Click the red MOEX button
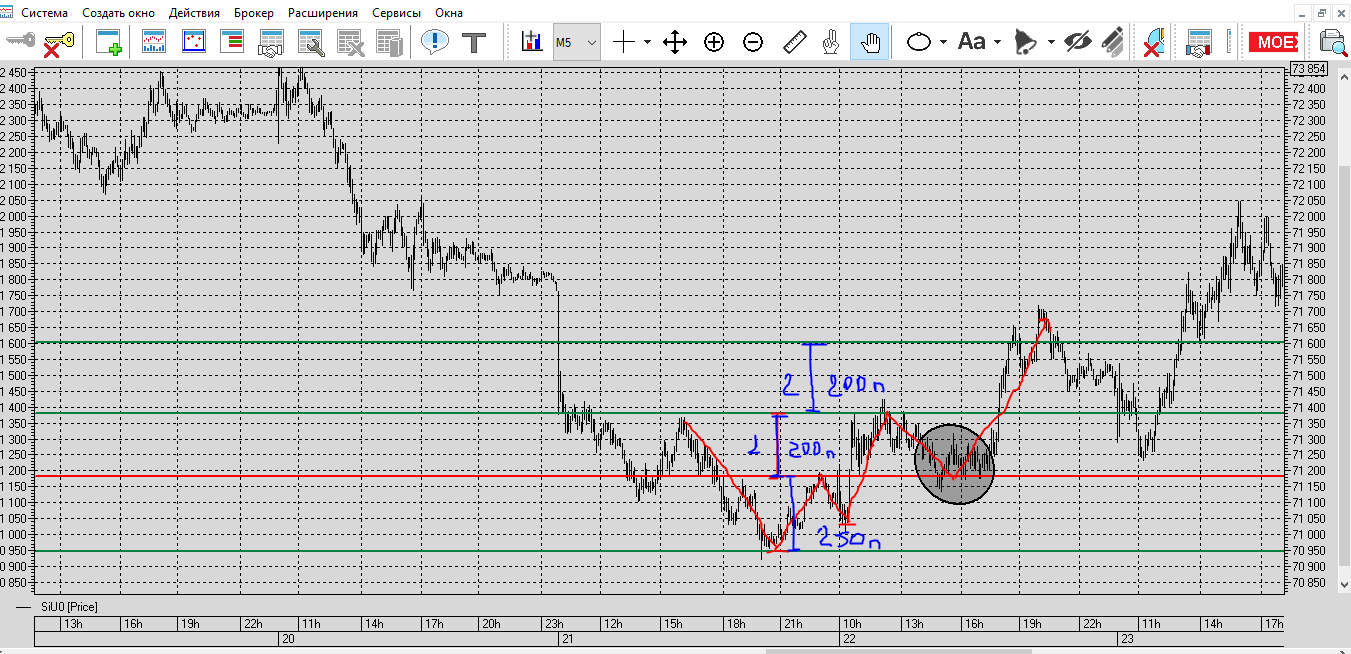 (1276, 42)
